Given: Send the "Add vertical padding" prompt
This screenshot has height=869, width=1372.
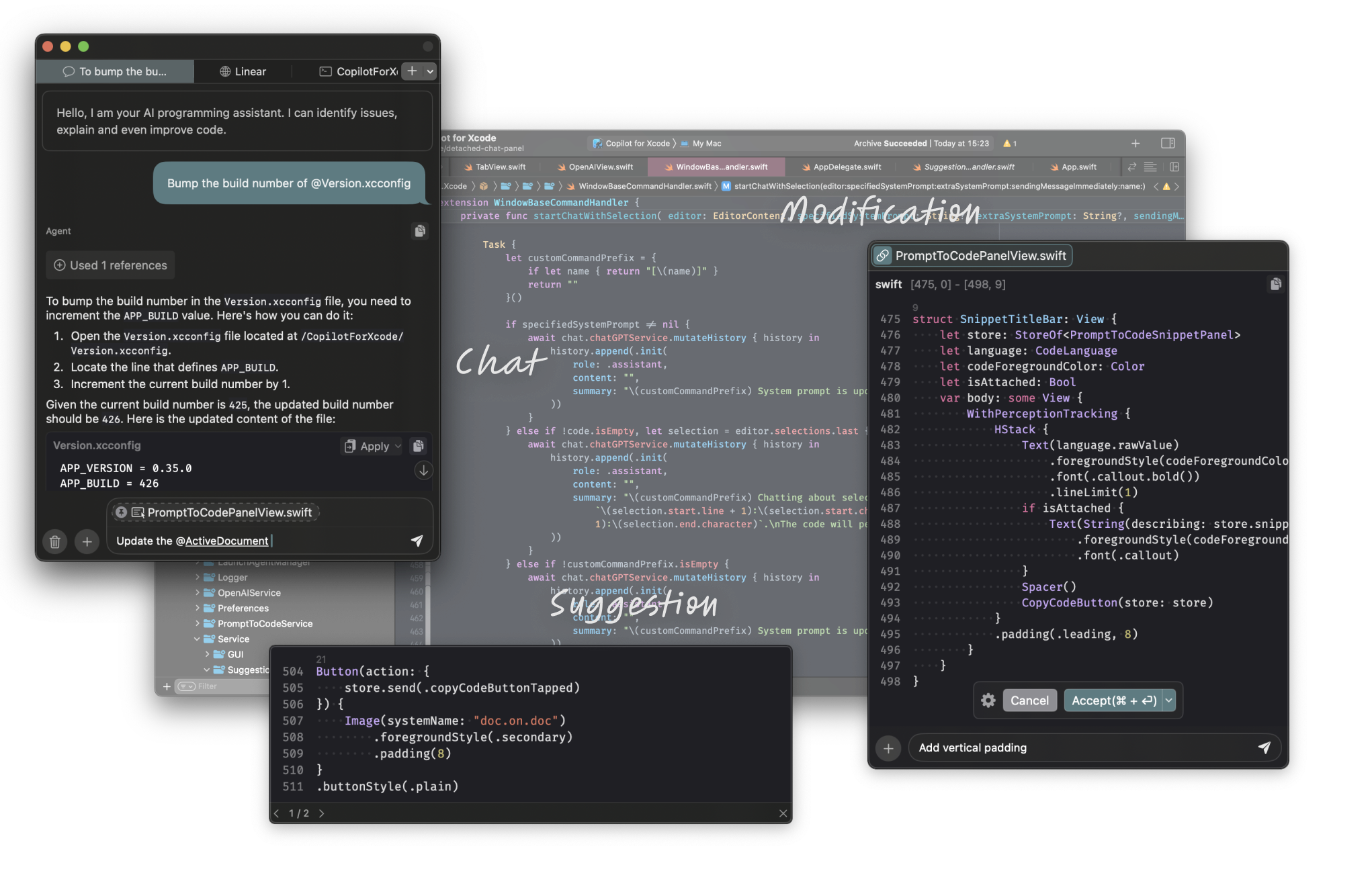Looking at the screenshot, I should click(1266, 747).
